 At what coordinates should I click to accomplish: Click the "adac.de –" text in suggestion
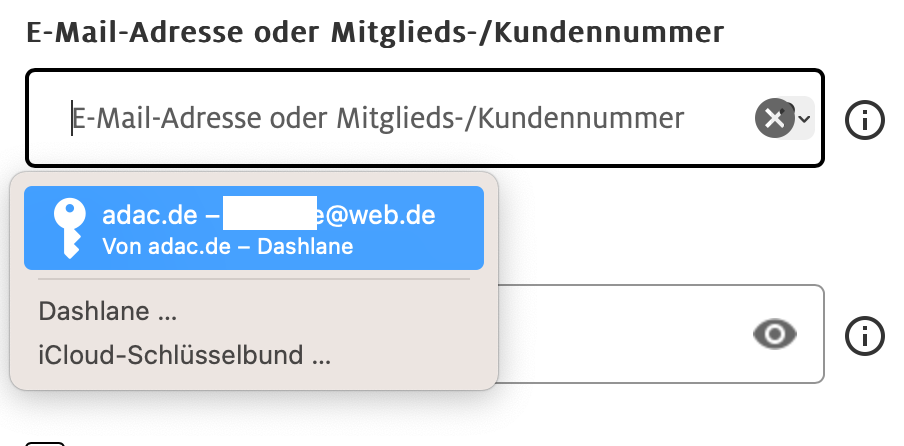pyautogui.click(x=158, y=214)
